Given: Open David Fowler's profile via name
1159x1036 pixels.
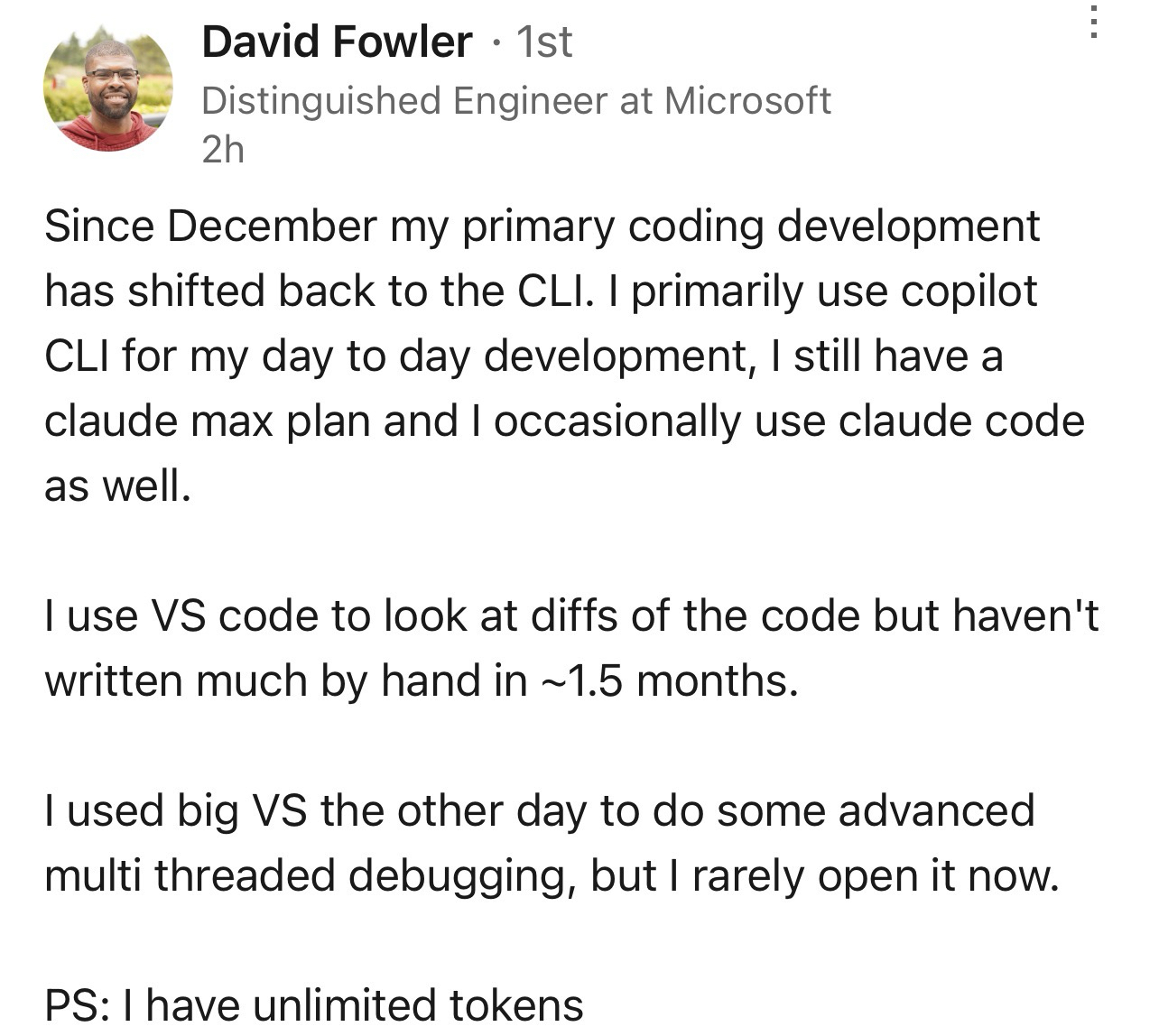Looking at the screenshot, I should click(337, 42).
